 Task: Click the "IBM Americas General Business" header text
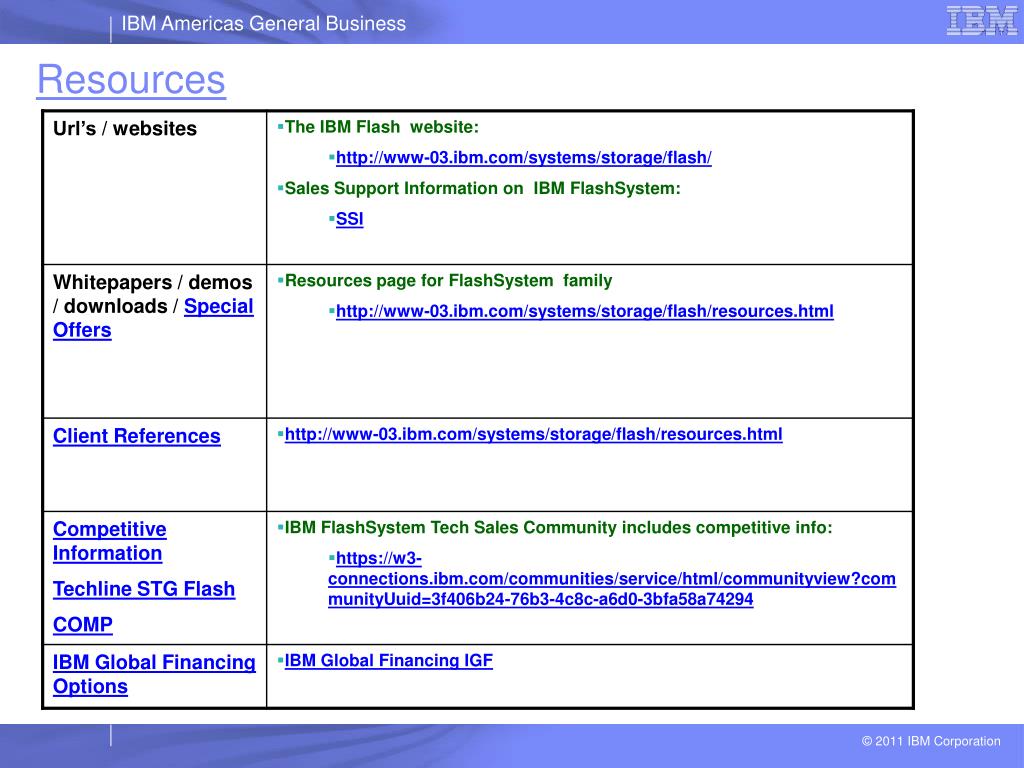[264, 24]
